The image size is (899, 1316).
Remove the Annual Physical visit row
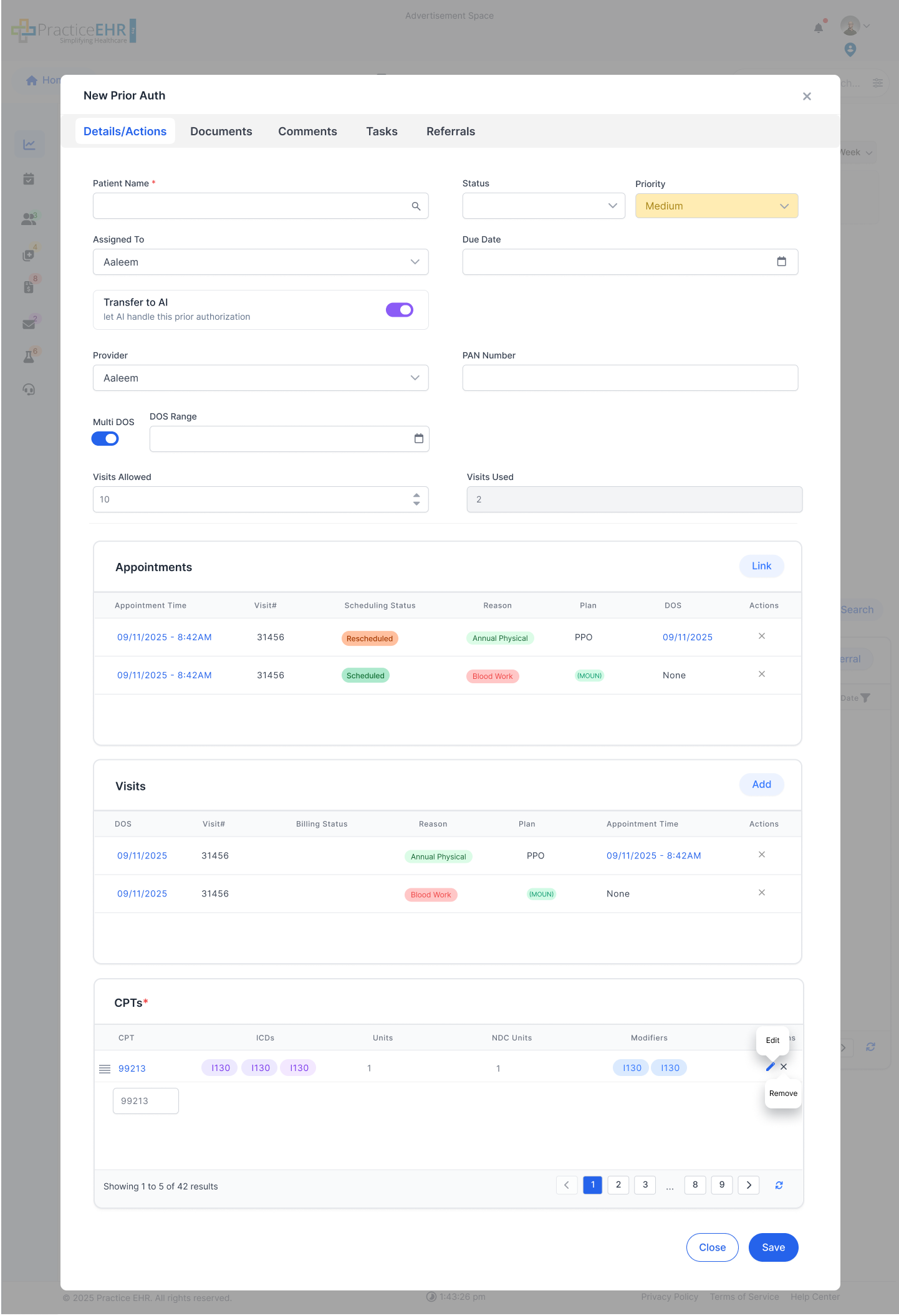click(x=762, y=855)
